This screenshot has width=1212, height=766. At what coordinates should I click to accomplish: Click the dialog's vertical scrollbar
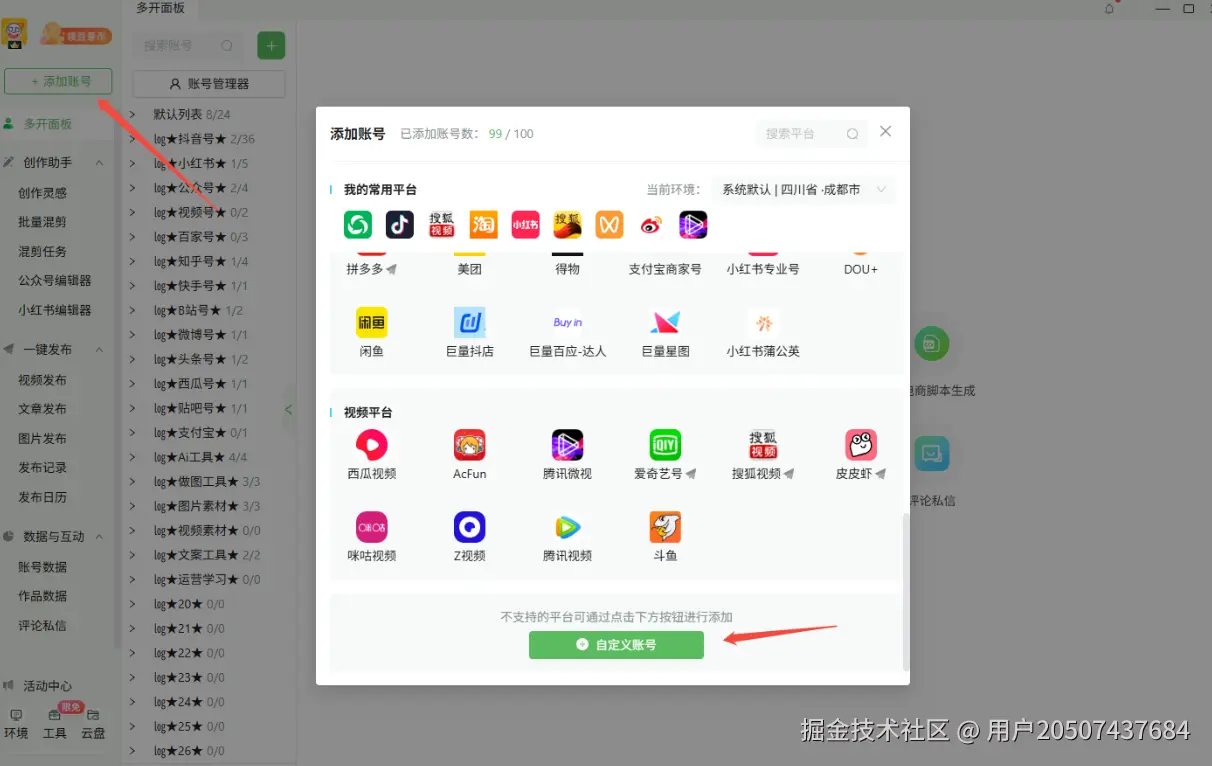(906, 591)
